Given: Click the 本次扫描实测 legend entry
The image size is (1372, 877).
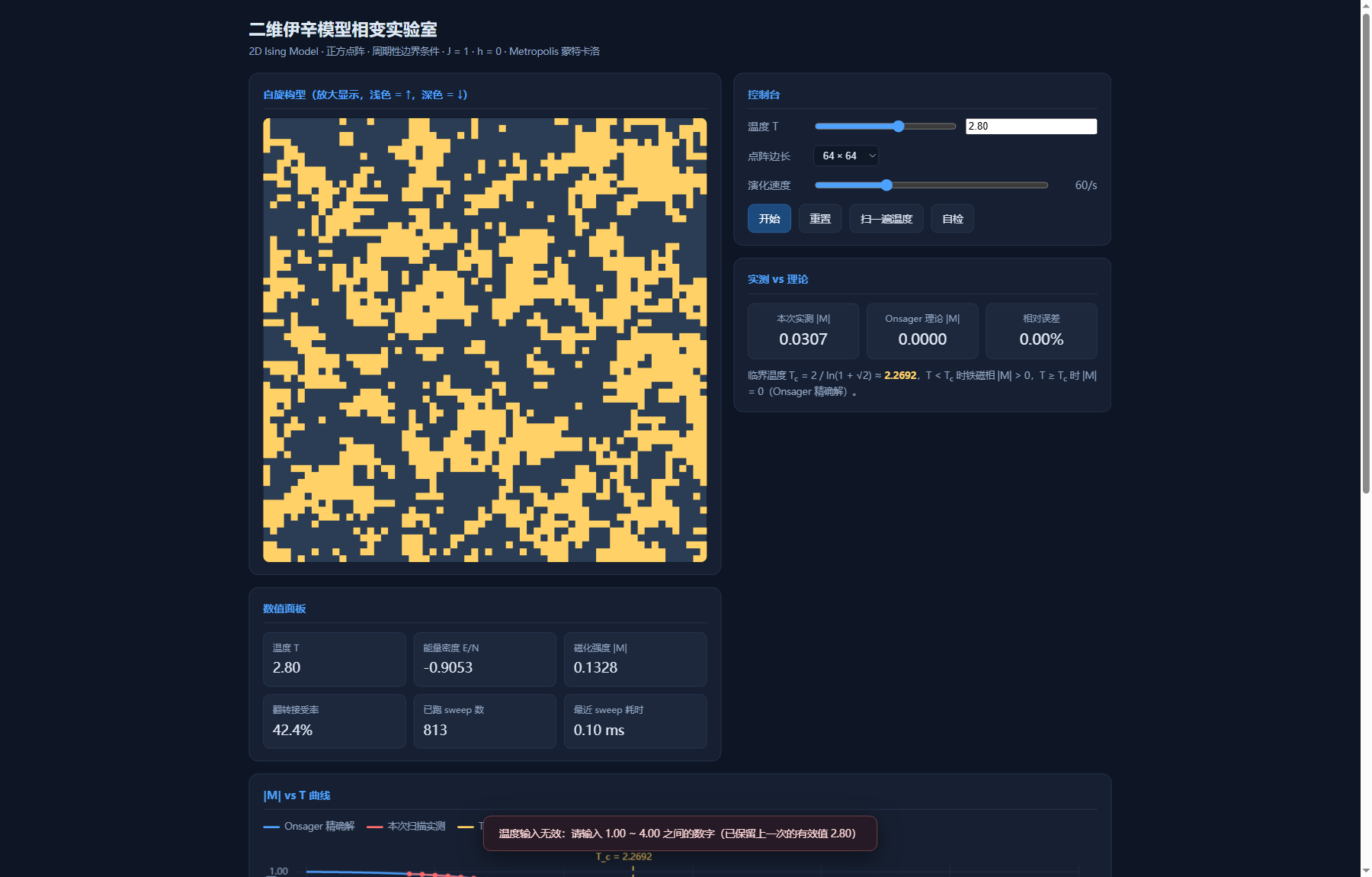Looking at the screenshot, I should coord(406,827).
